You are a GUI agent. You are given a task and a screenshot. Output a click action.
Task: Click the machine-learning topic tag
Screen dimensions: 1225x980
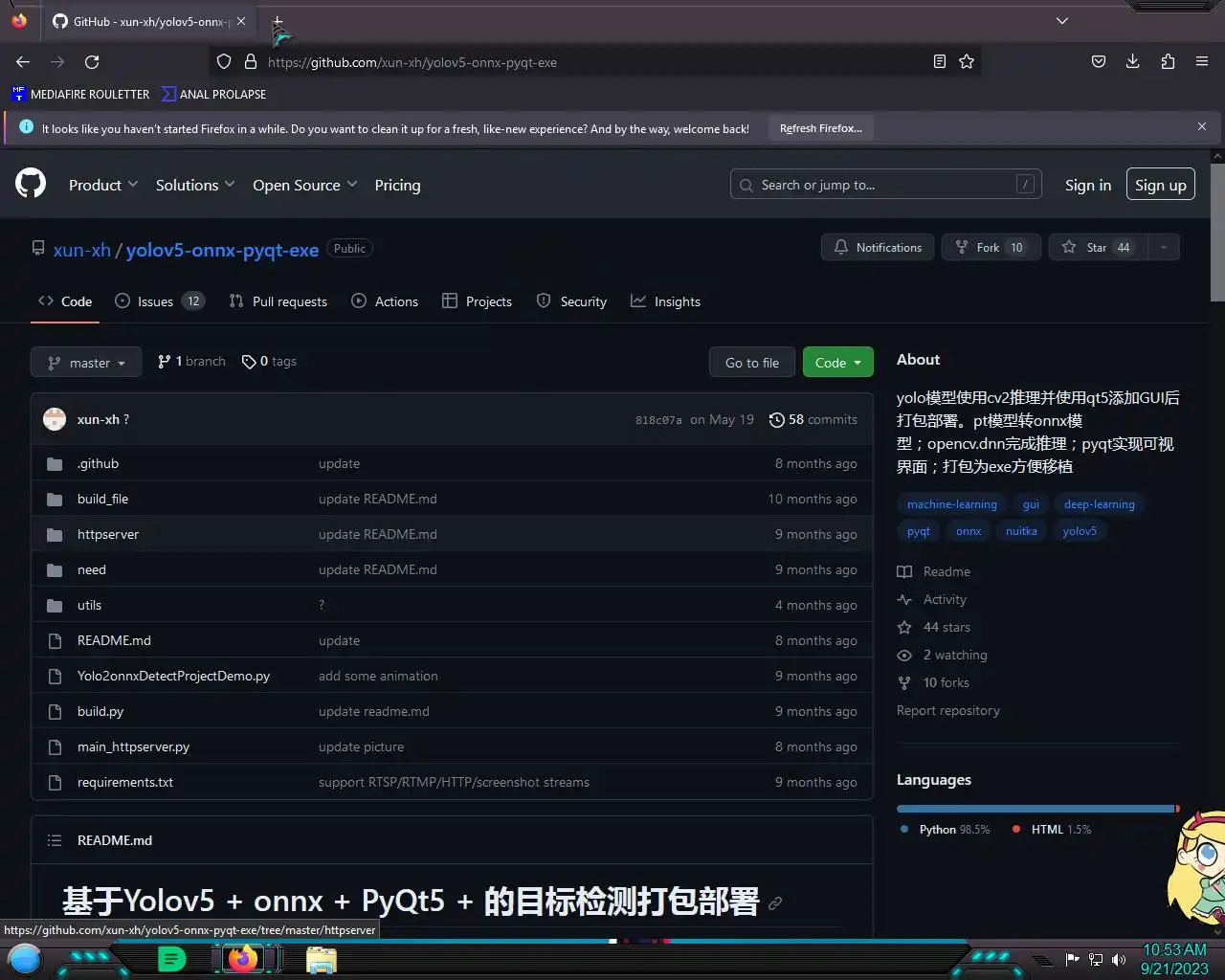point(952,504)
